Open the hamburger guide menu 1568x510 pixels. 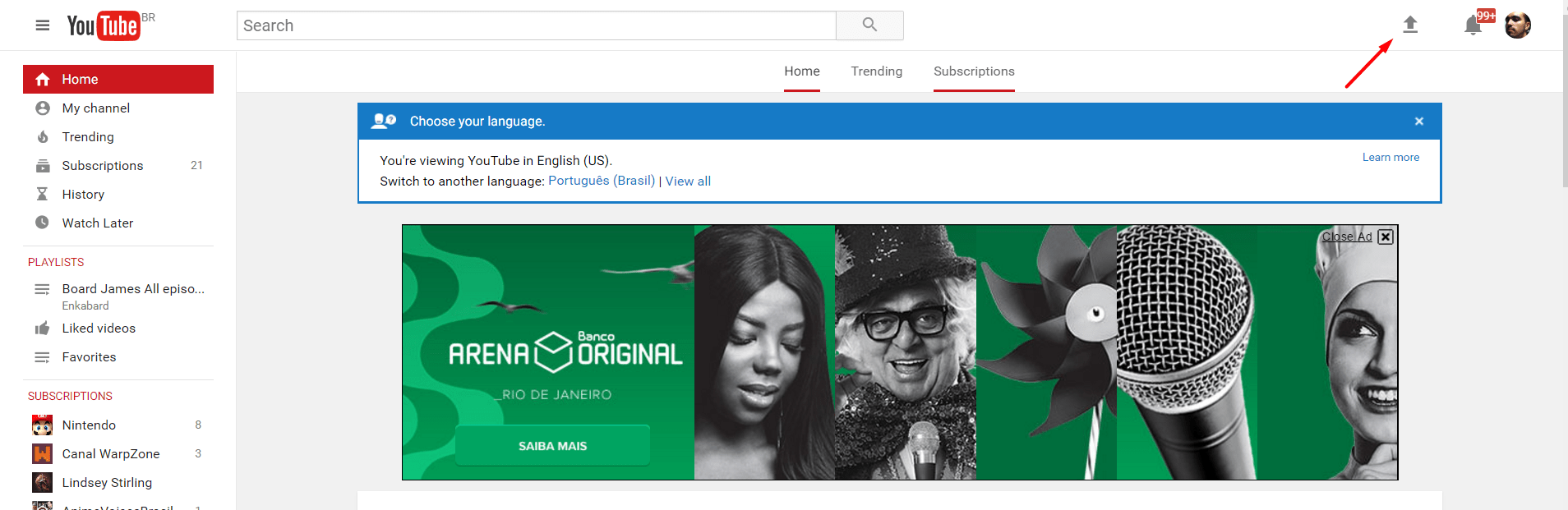[43, 25]
